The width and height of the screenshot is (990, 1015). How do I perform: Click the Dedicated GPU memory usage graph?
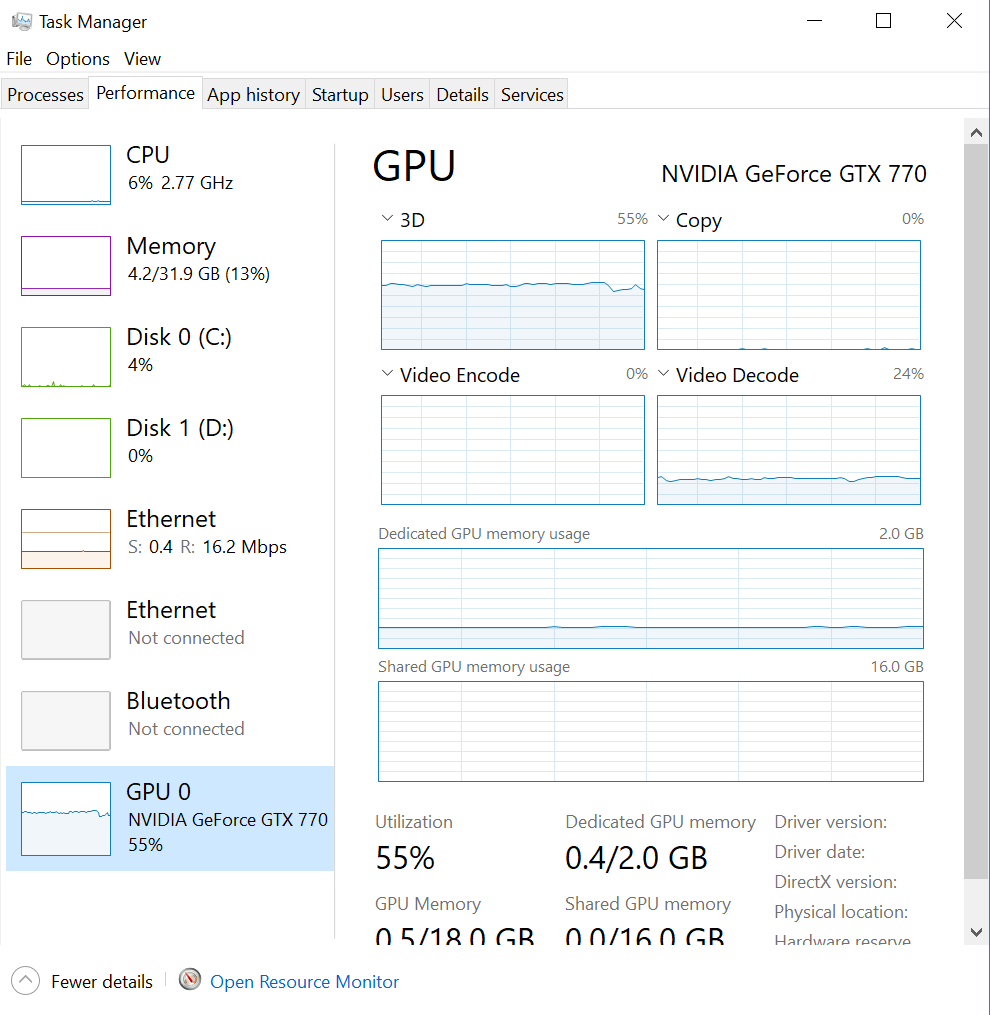pyautogui.click(x=651, y=598)
